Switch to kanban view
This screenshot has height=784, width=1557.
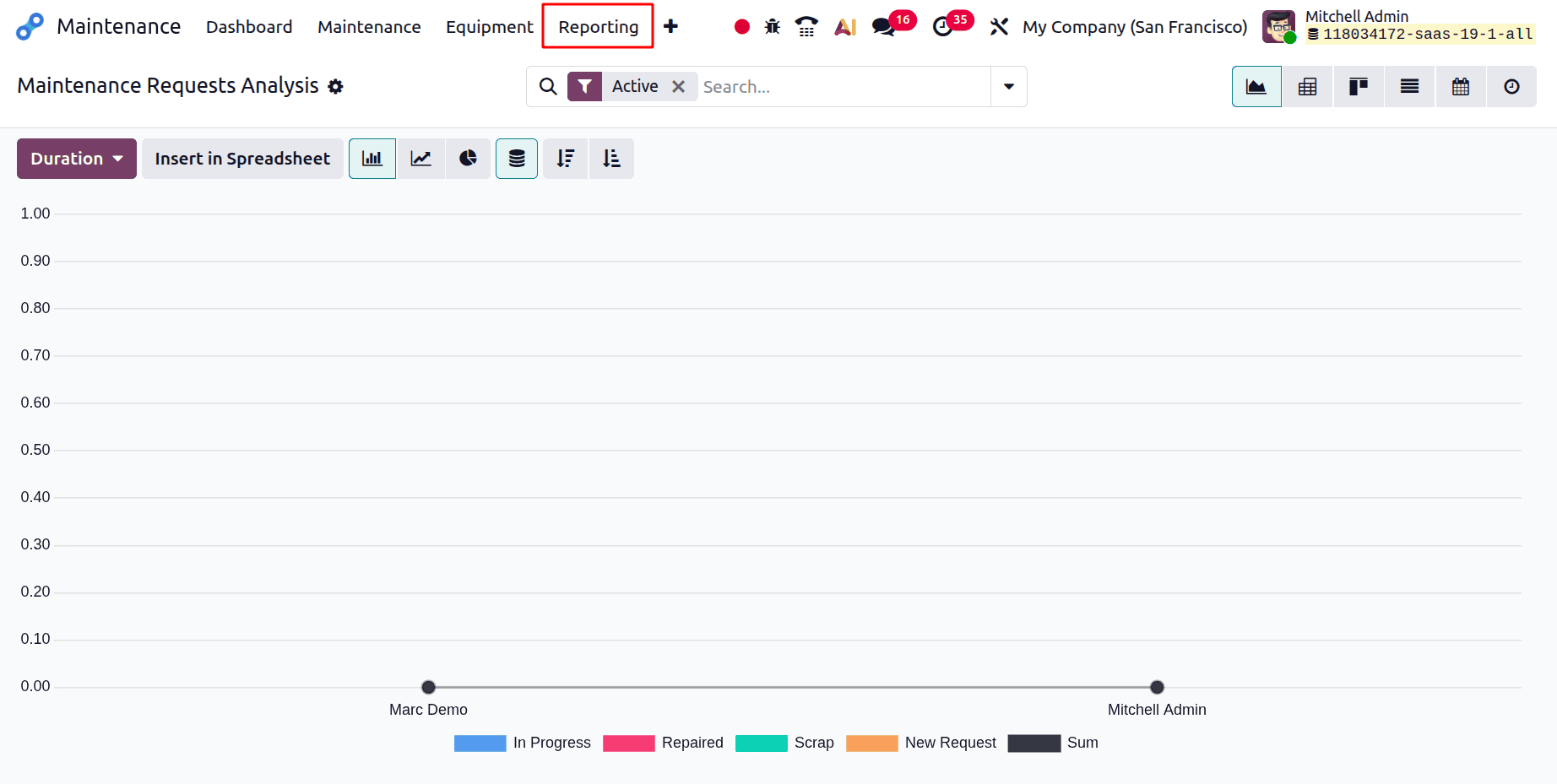1359,86
